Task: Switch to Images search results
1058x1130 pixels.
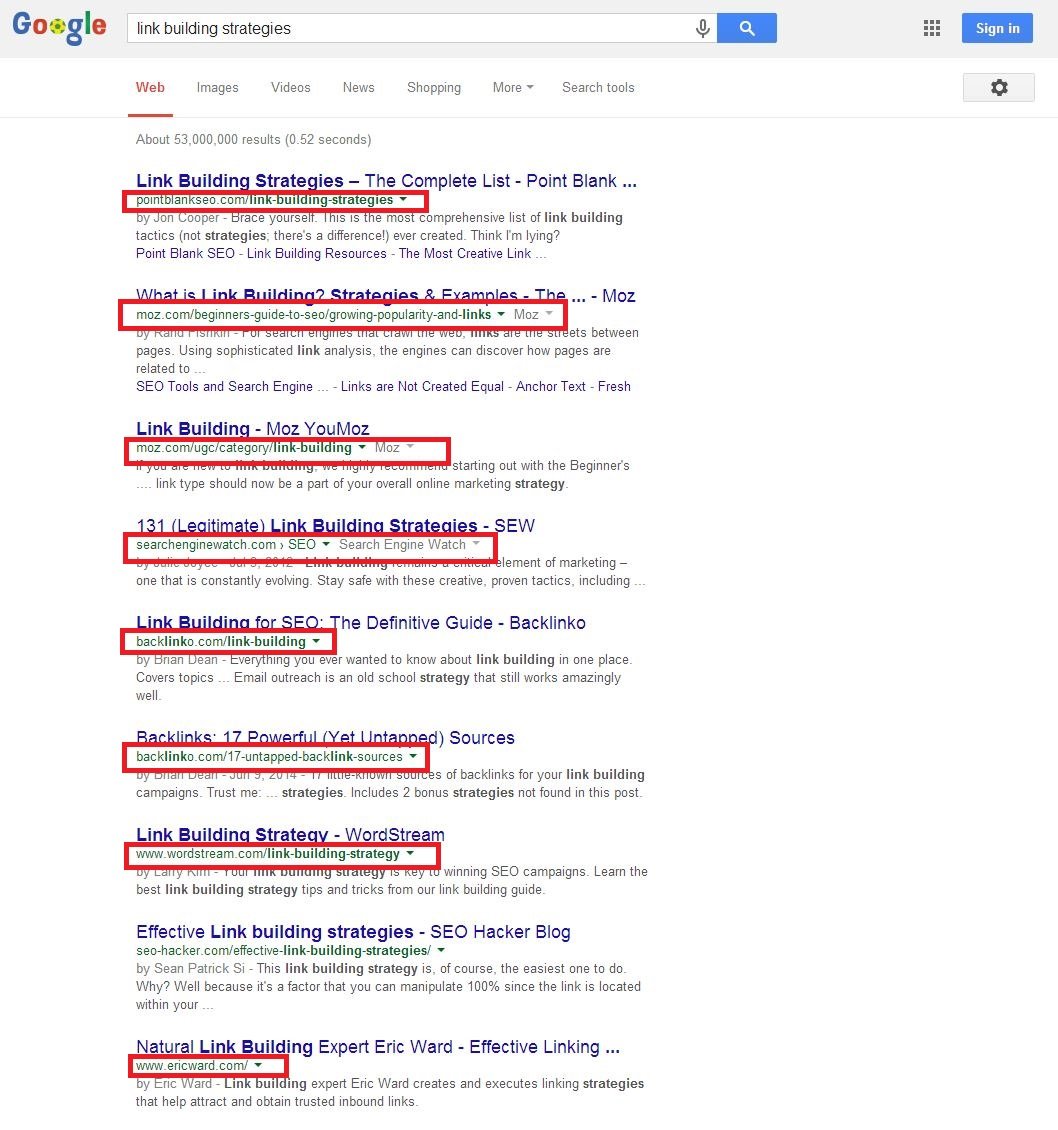Action: [x=217, y=87]
